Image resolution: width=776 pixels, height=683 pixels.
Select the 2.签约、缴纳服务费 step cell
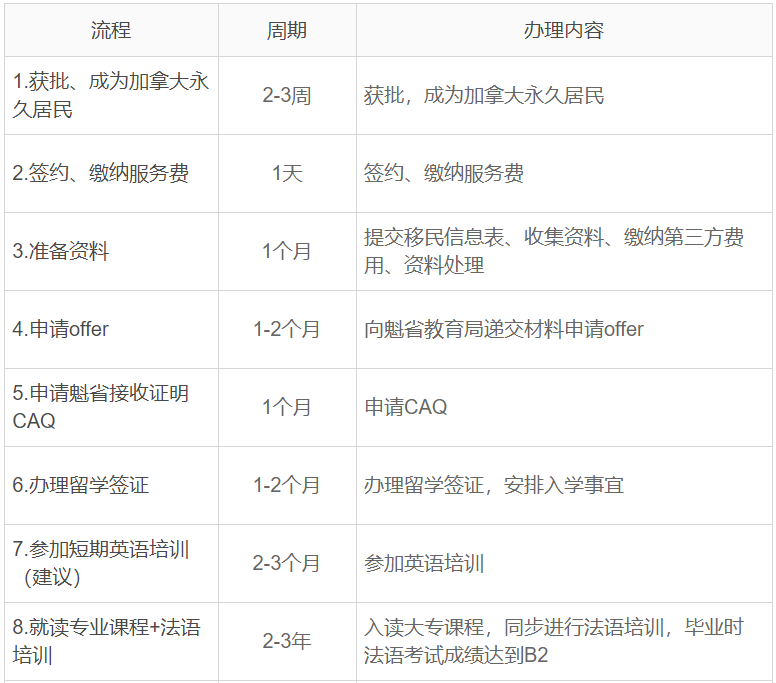coord(101,174)
